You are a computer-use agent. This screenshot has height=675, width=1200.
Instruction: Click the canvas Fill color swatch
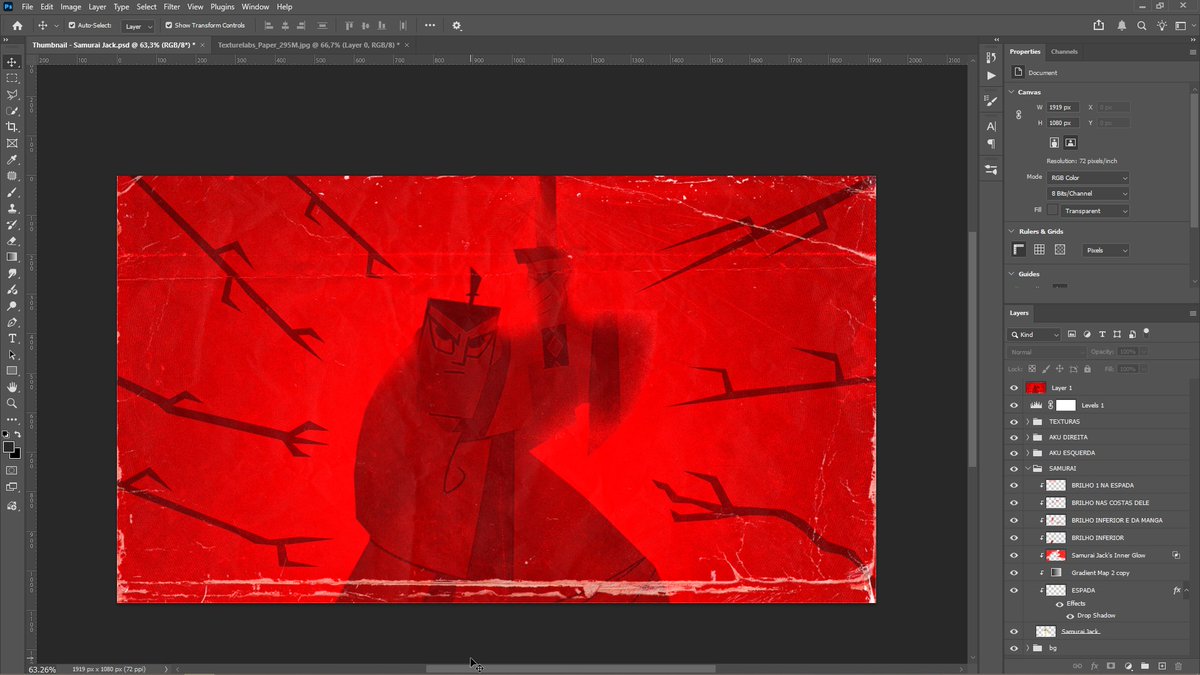point(1052,211)
